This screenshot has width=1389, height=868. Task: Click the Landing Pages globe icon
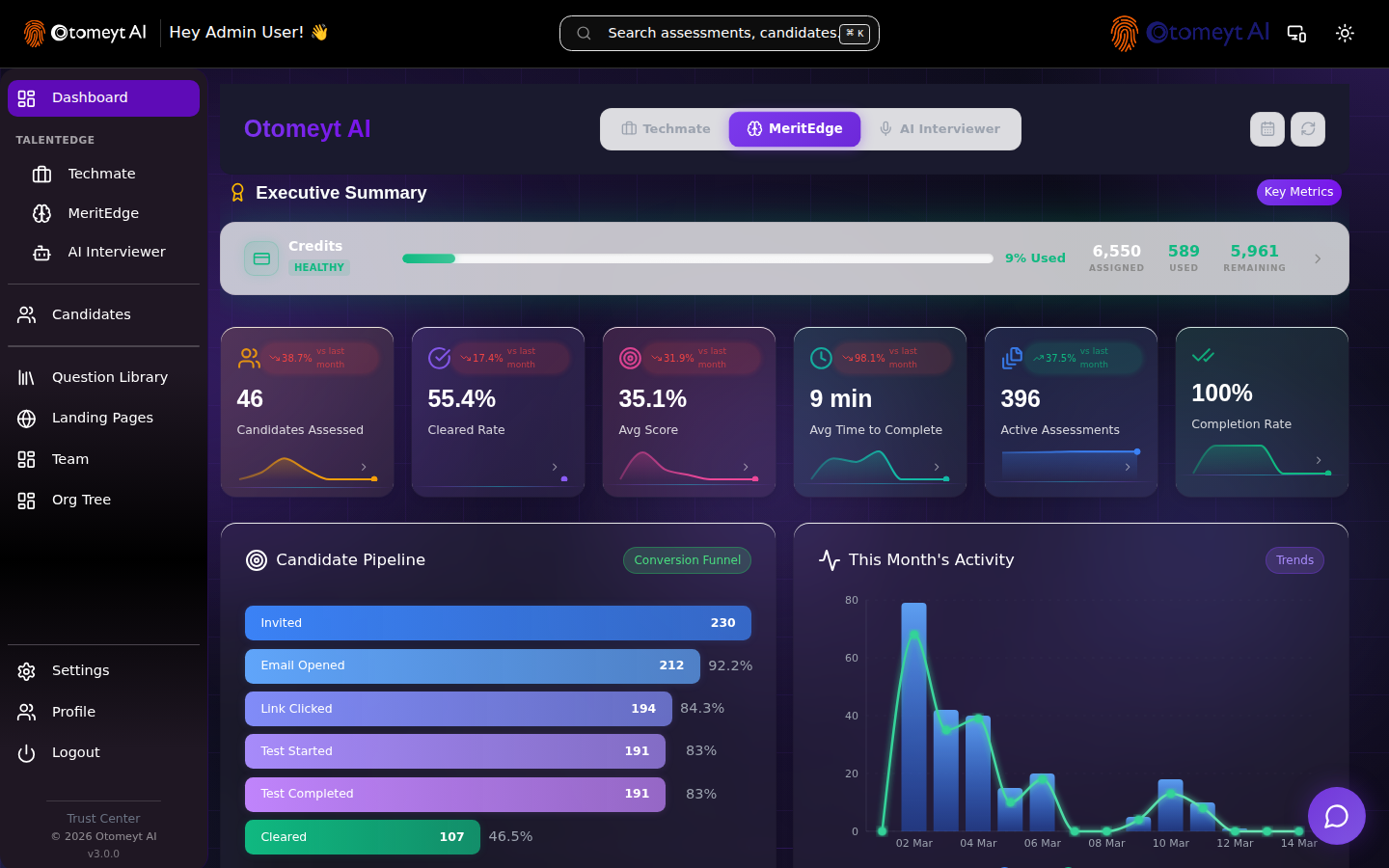pyautogui.click(x=26, y=419)
